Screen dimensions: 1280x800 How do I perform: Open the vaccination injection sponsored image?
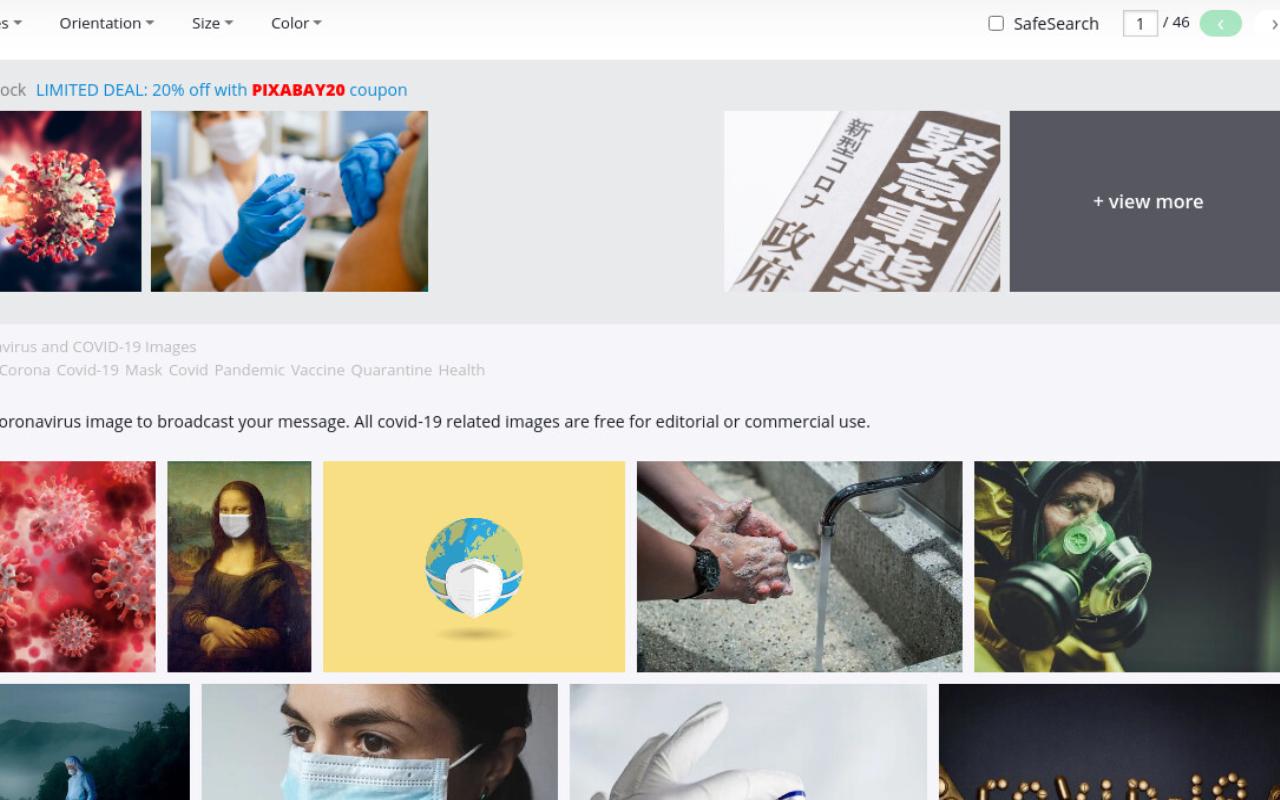tap(289, 201)
